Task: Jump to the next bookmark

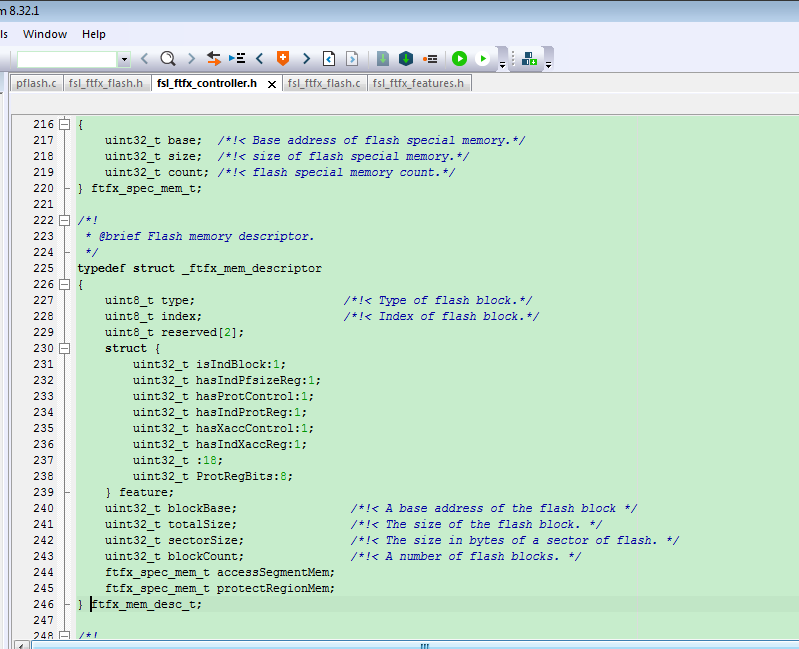Action: [306, 59]
